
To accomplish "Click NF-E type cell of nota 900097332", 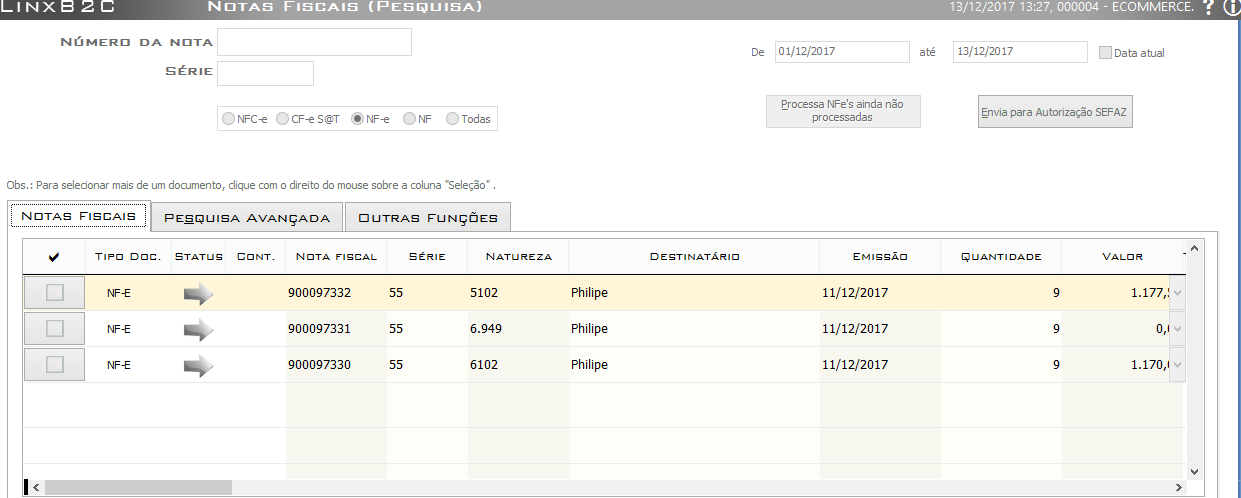I will [x=119, y=293].
